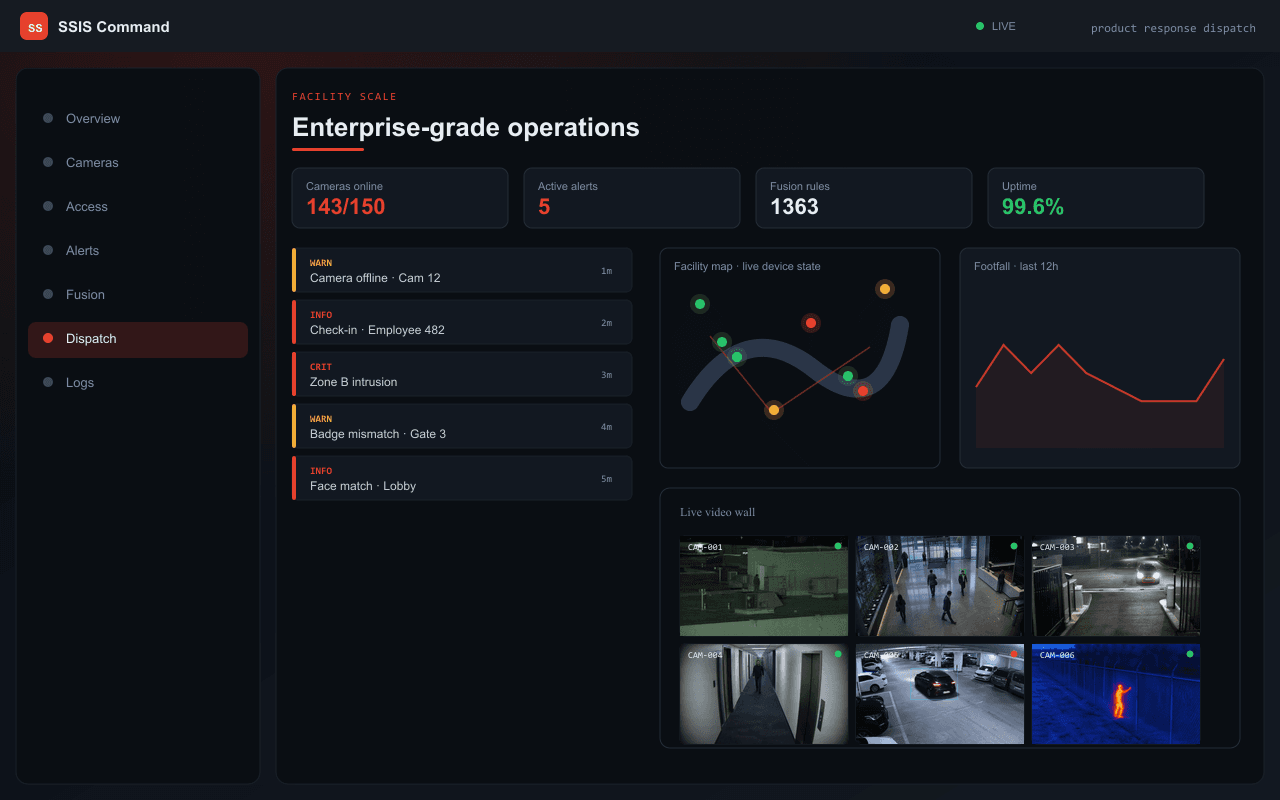Click the red SS logo icon
The width and height of the screenshot is (1280, 800).
(x=34, y=26)
